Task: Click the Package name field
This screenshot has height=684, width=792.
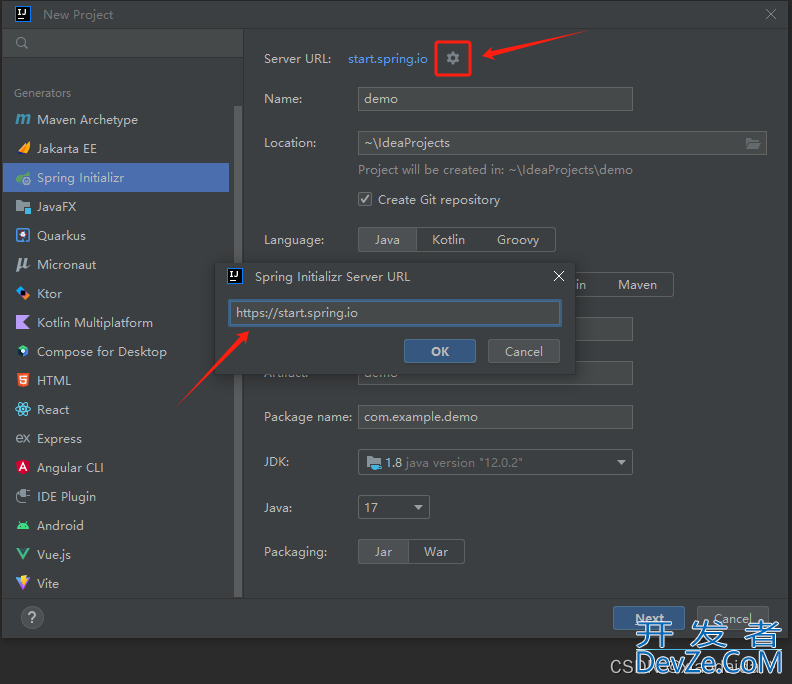Action: (x=495, y=417)
